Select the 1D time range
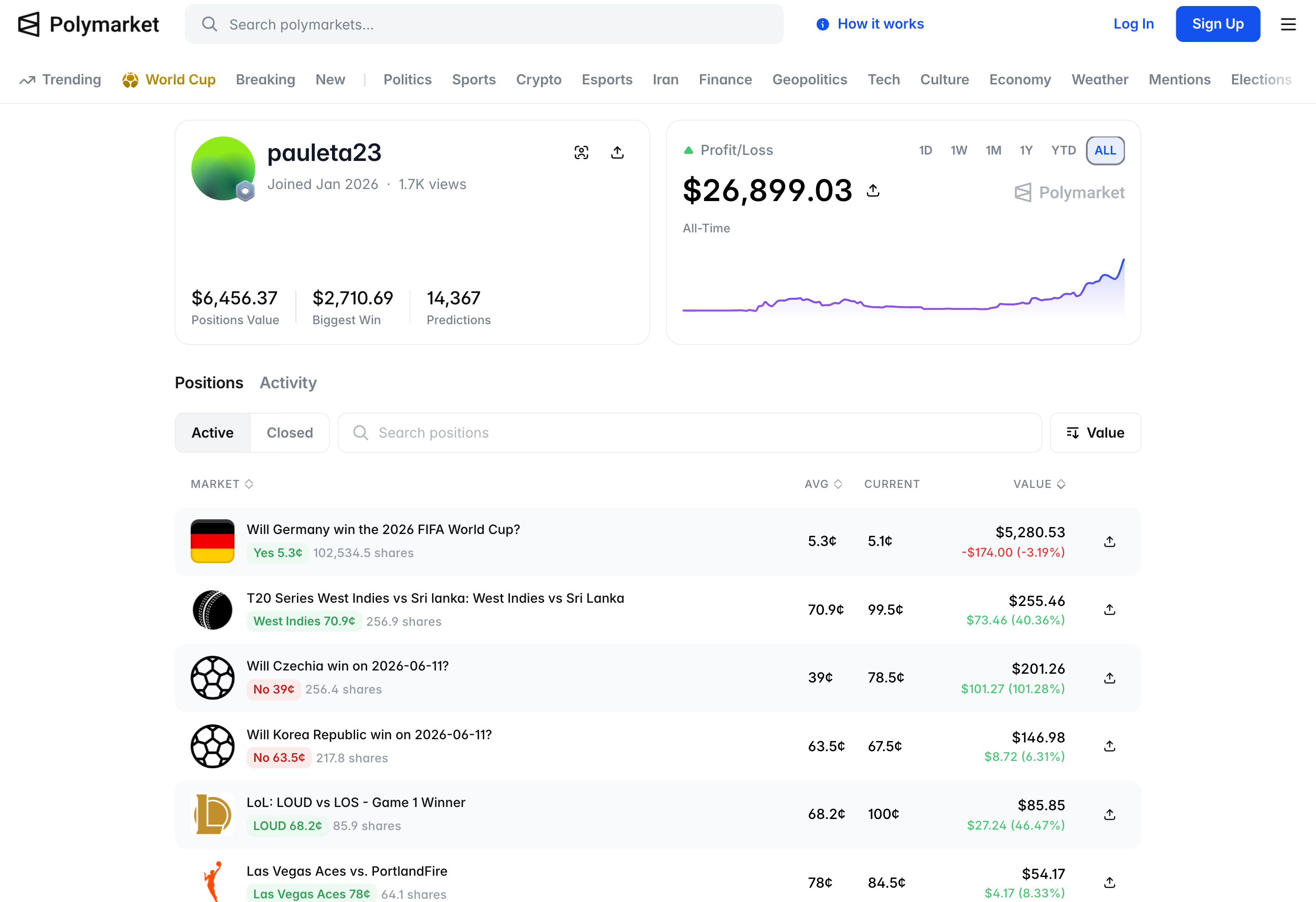 coord(925,151)
